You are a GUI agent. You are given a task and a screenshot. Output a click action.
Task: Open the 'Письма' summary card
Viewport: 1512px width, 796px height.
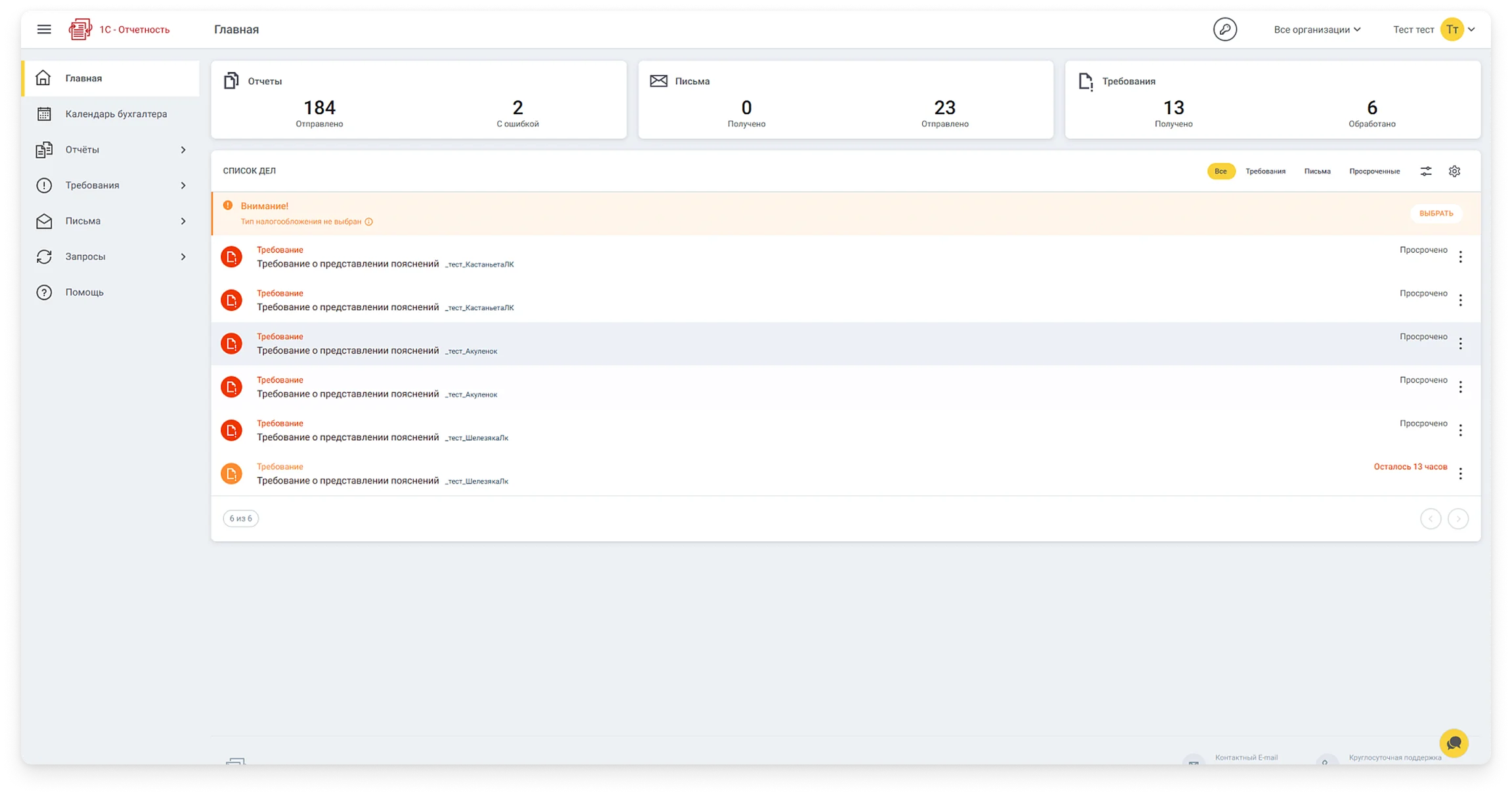pos(845,100)
